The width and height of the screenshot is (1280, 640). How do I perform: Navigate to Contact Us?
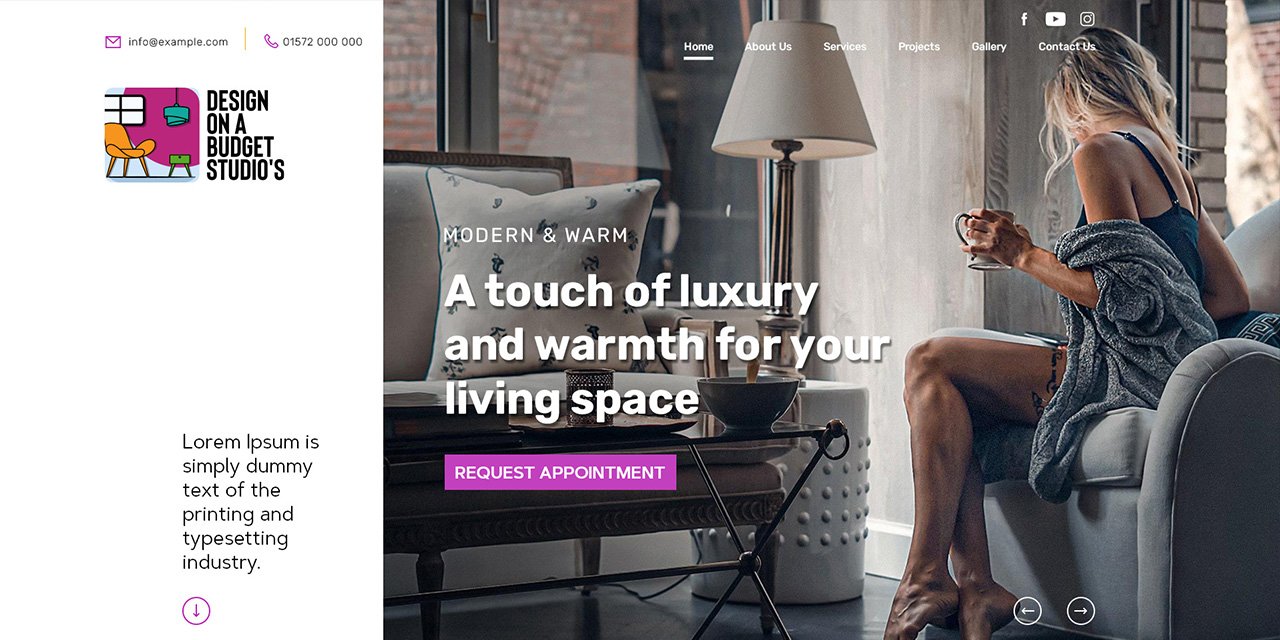tap(1067, 47)
